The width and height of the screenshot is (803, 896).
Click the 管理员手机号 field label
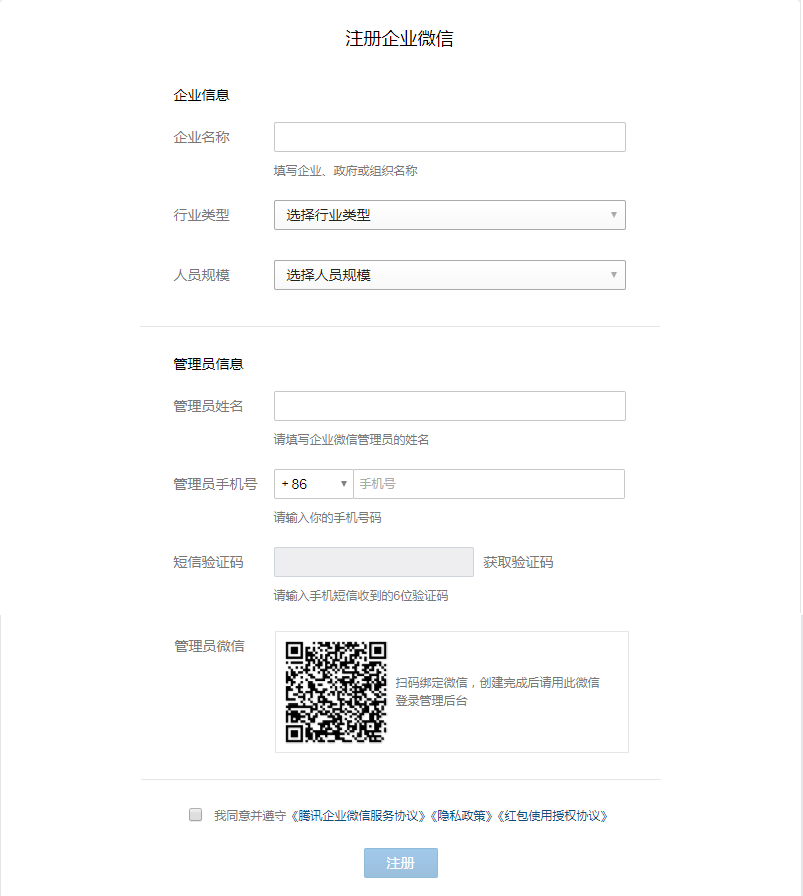pos(215,484)
